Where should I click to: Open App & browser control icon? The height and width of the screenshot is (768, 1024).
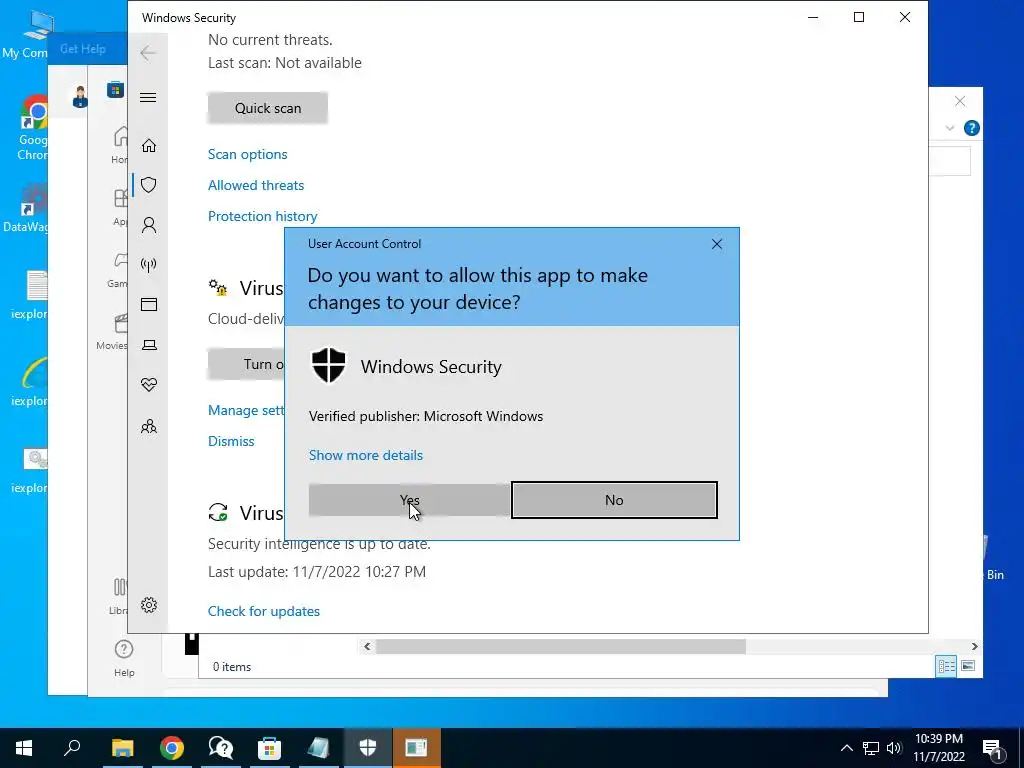(149, 304)
